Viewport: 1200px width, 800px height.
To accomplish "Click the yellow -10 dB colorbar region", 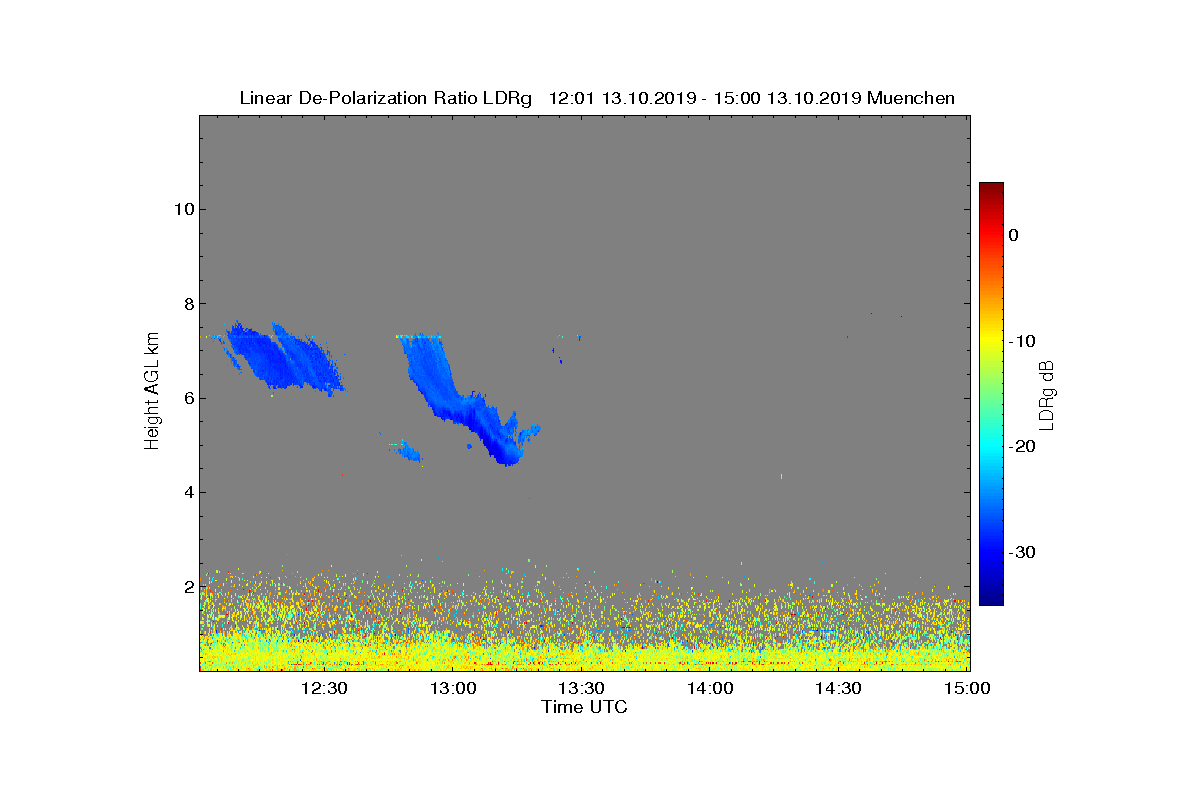I will [991, 341].
